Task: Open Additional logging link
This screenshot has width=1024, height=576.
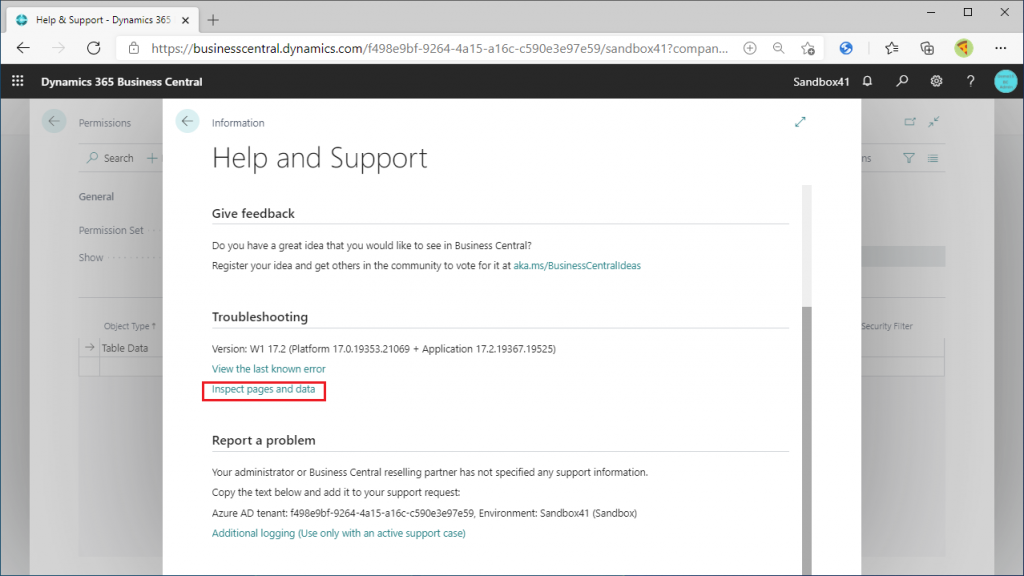Action: [x=338, y=533]
